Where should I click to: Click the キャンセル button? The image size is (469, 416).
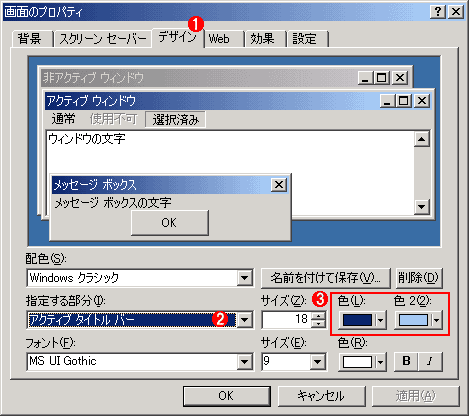pos(321,396)
